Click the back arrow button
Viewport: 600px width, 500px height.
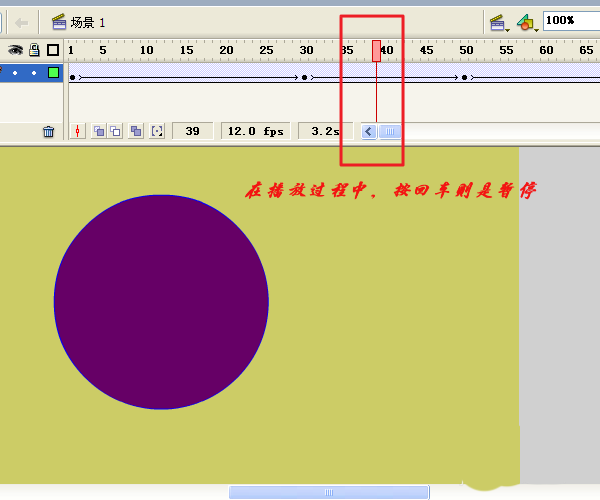[21, 23]
